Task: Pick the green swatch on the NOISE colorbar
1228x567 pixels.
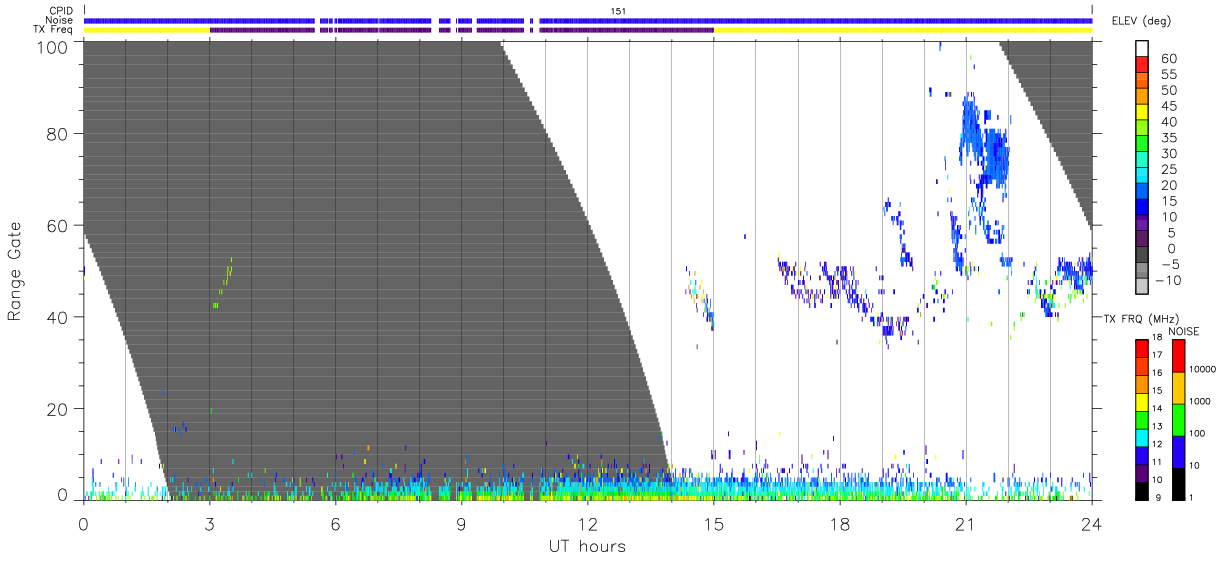Action: point(1178,420)
